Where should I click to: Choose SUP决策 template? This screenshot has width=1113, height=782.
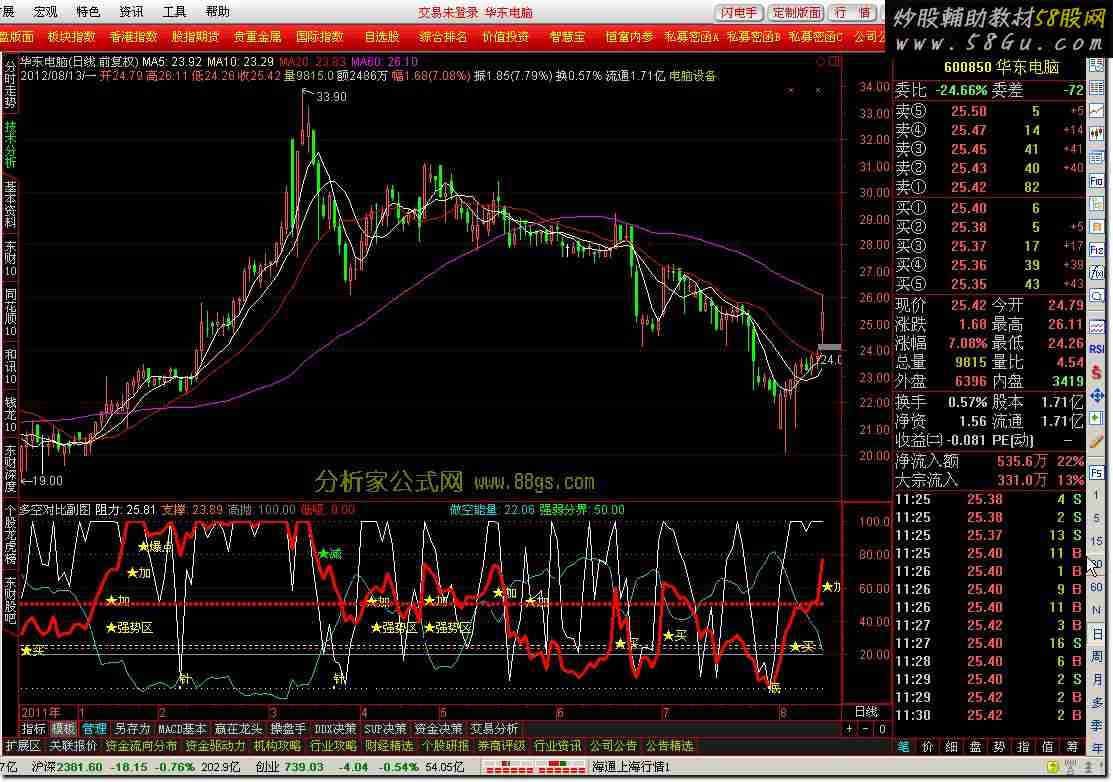coord(385,729)
